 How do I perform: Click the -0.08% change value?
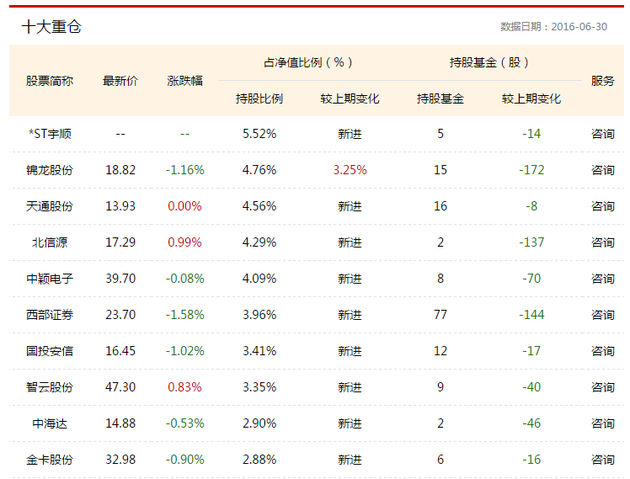pyautogui.click(x=185, y=278)
